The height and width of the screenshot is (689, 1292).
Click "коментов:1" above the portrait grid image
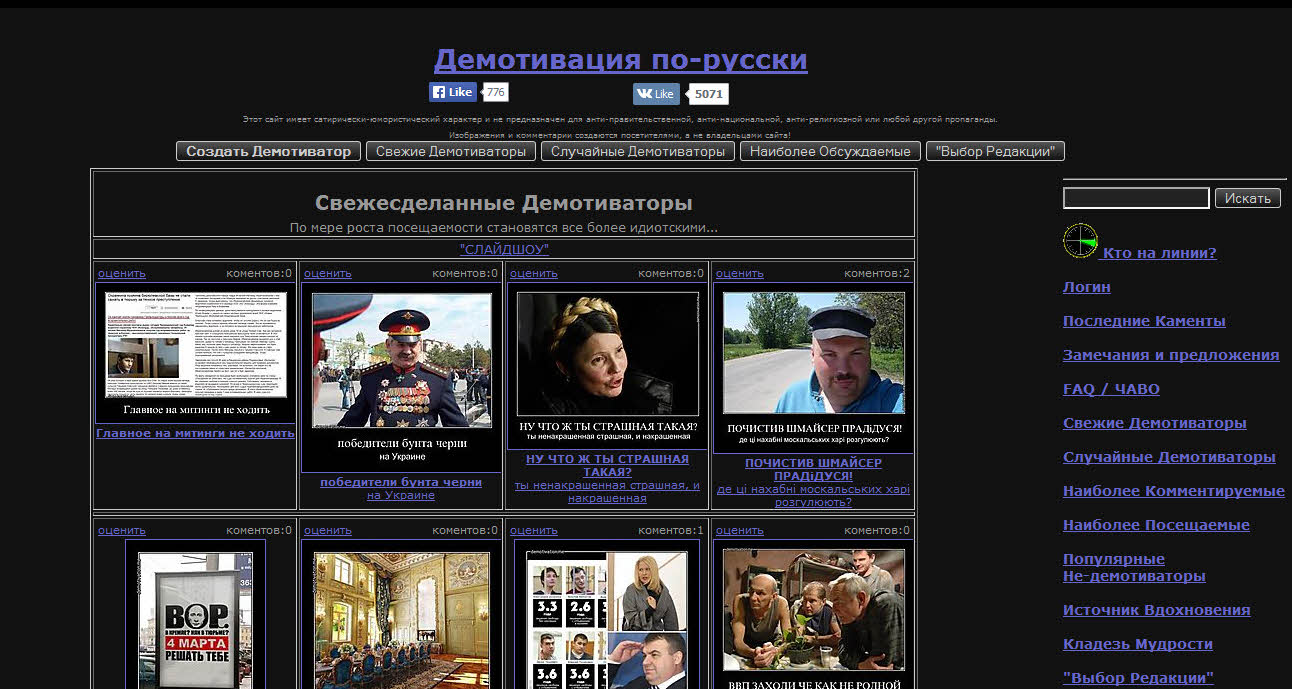671,530
